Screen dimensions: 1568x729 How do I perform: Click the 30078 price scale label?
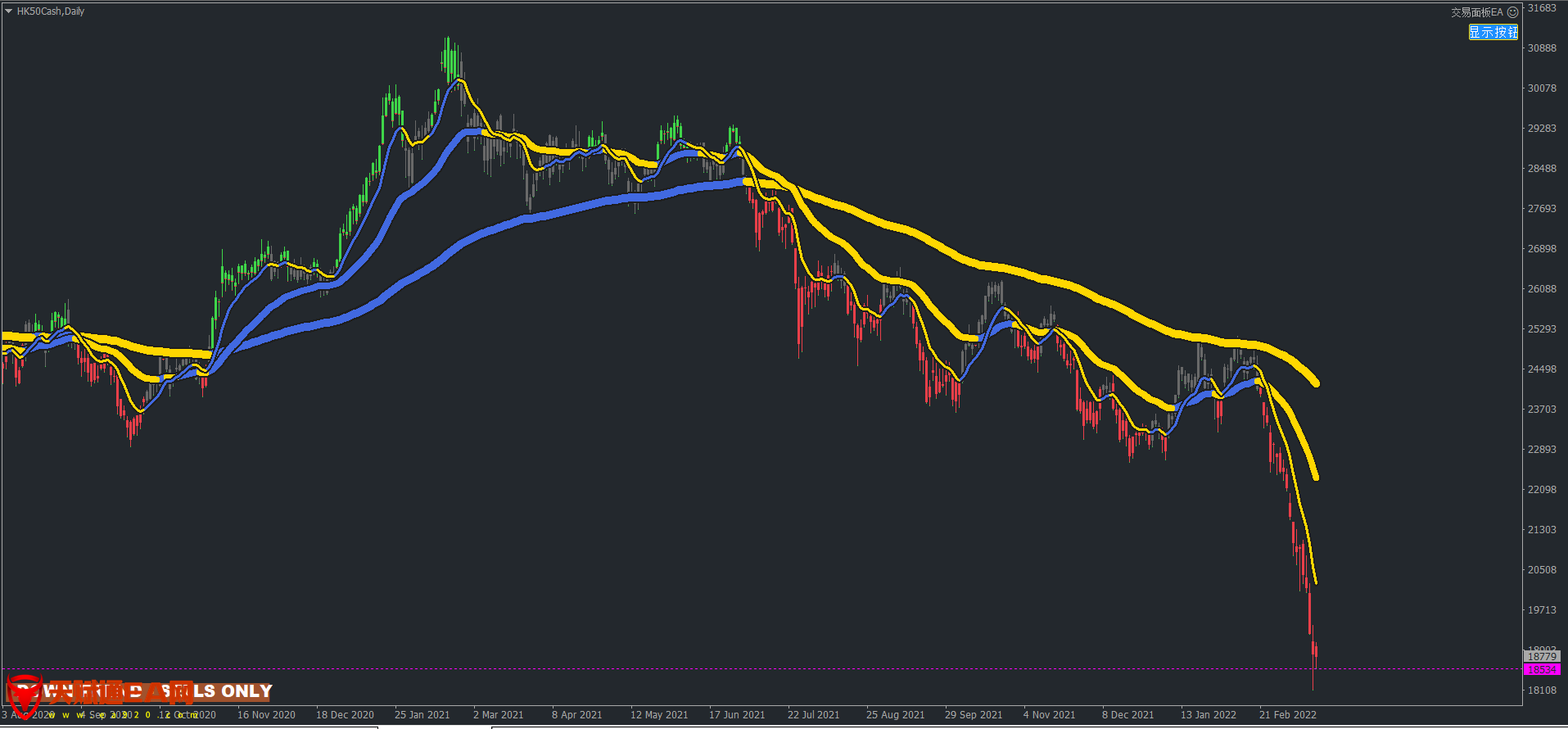click(1542, 88)
